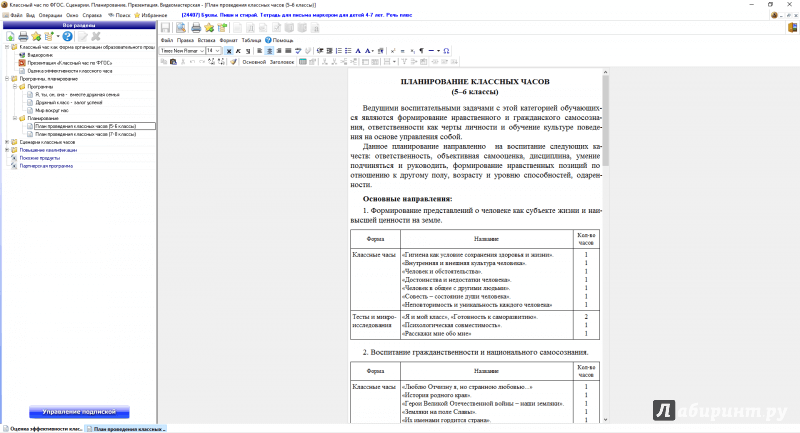Click the paste clipboard icon

tap(173, 62)
